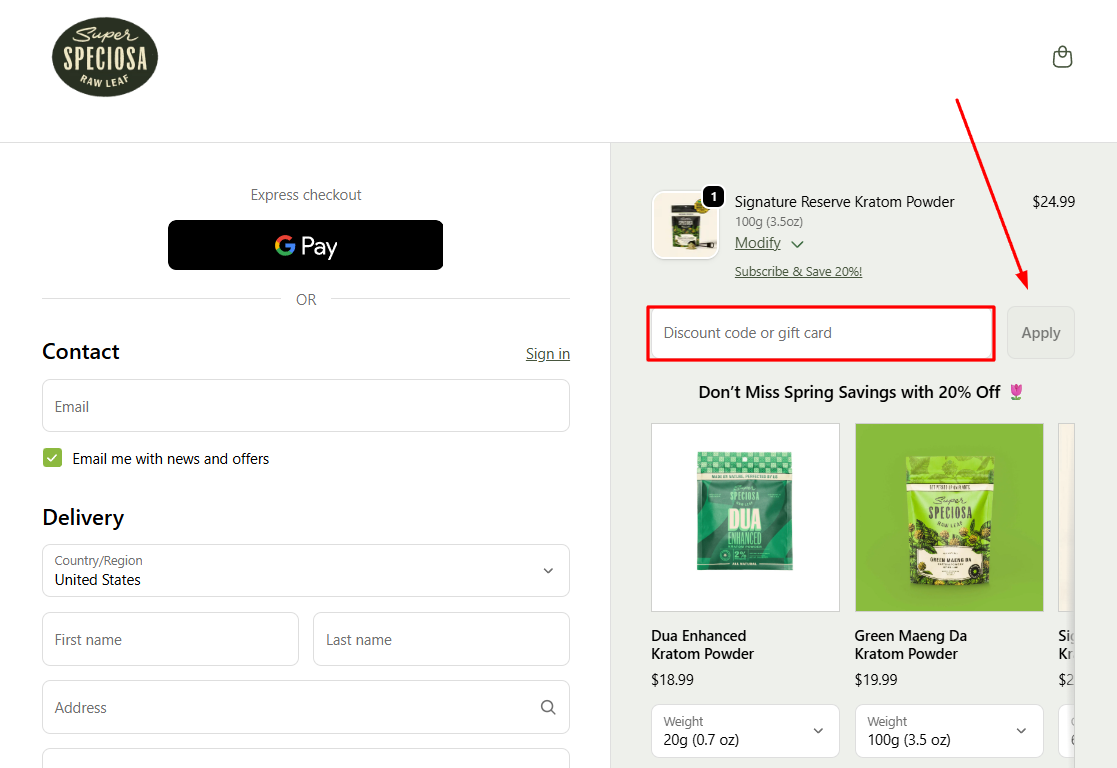Click the quantity badge showing 1
This screenshot has width=1117, height=768.
[714, 197]
